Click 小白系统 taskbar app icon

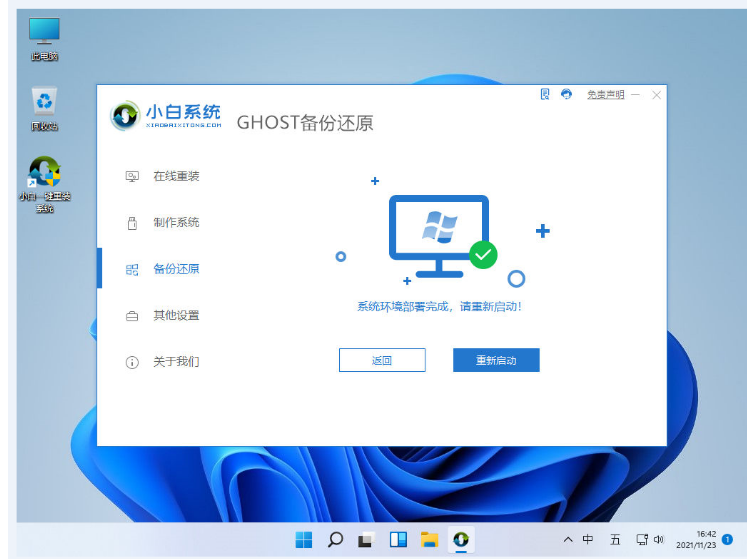(461, 539)
